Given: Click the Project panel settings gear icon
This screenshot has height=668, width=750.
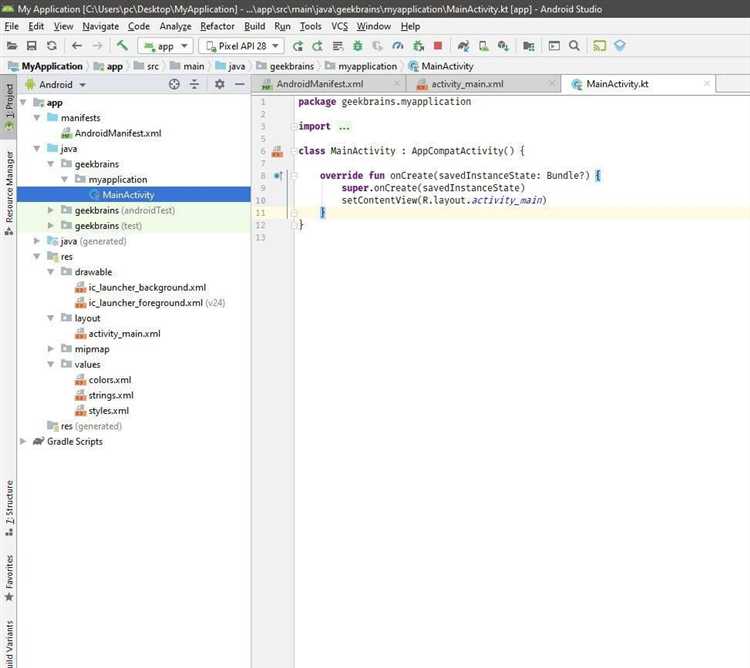Looking at the screenshot, I should pyautogui.click(x=220, y=85).
